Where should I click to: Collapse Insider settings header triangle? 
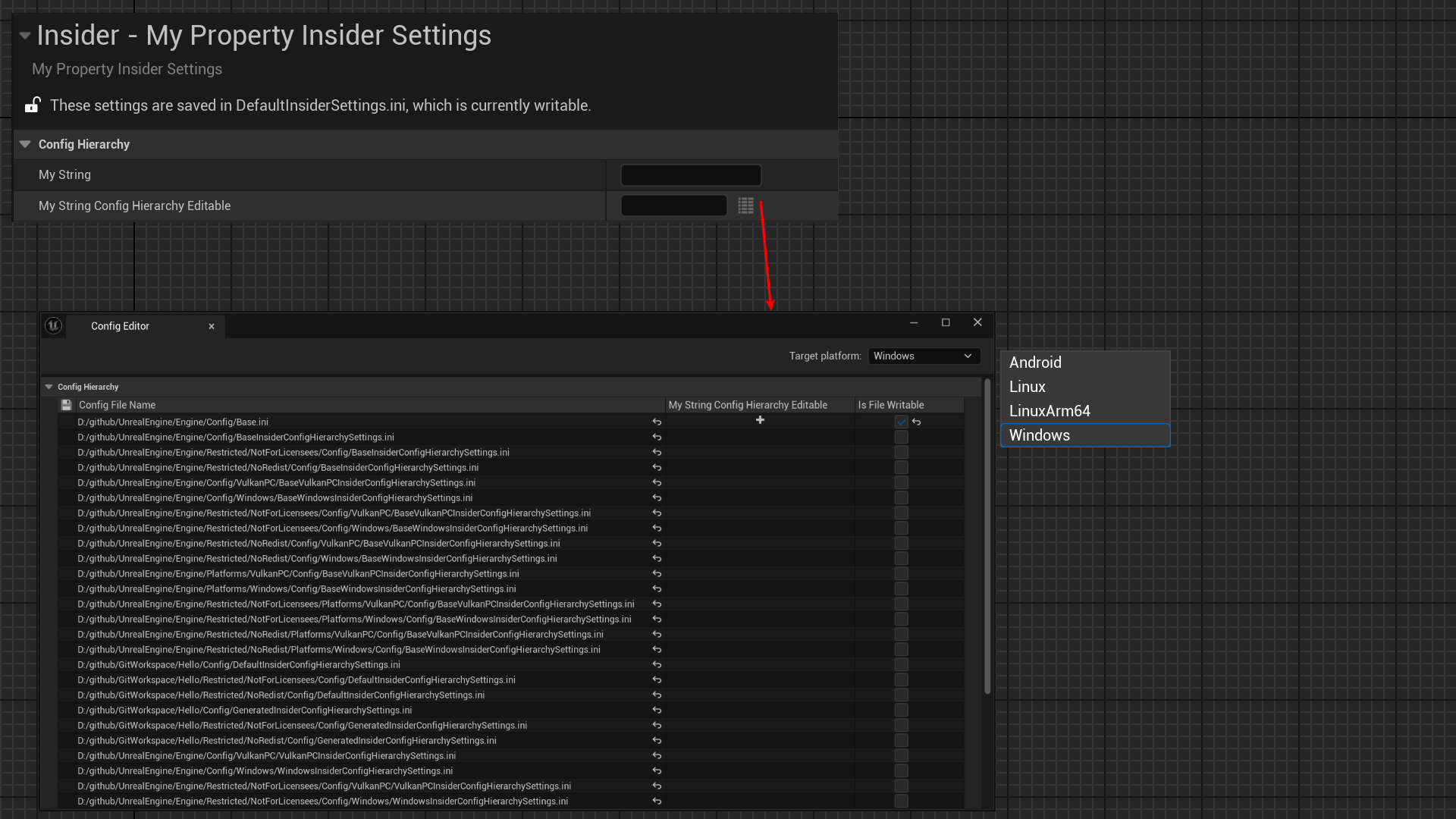click(x=25, y=36)
